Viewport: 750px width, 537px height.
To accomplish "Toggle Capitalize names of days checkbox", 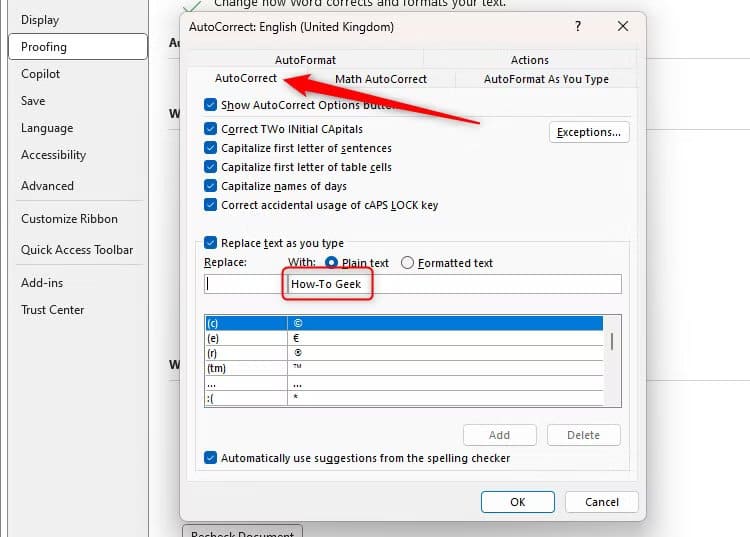I will (210, 186).
